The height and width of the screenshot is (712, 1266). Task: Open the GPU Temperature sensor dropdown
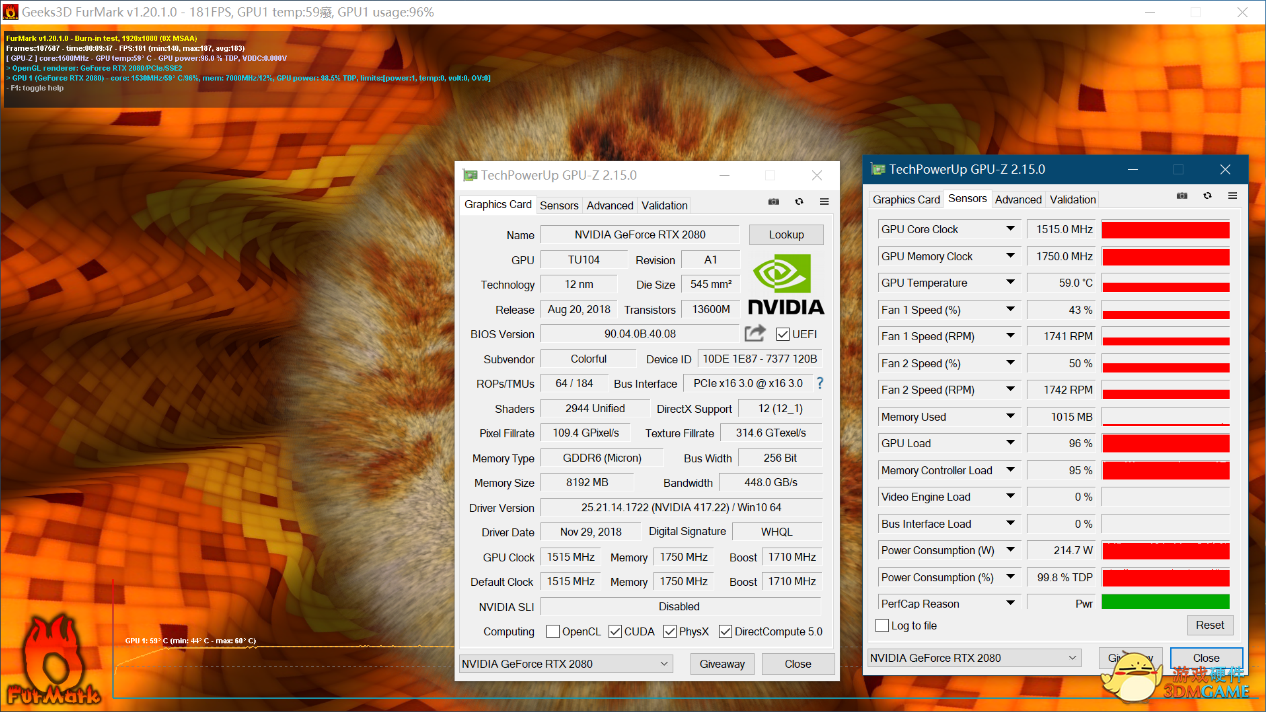point(1011,283)
